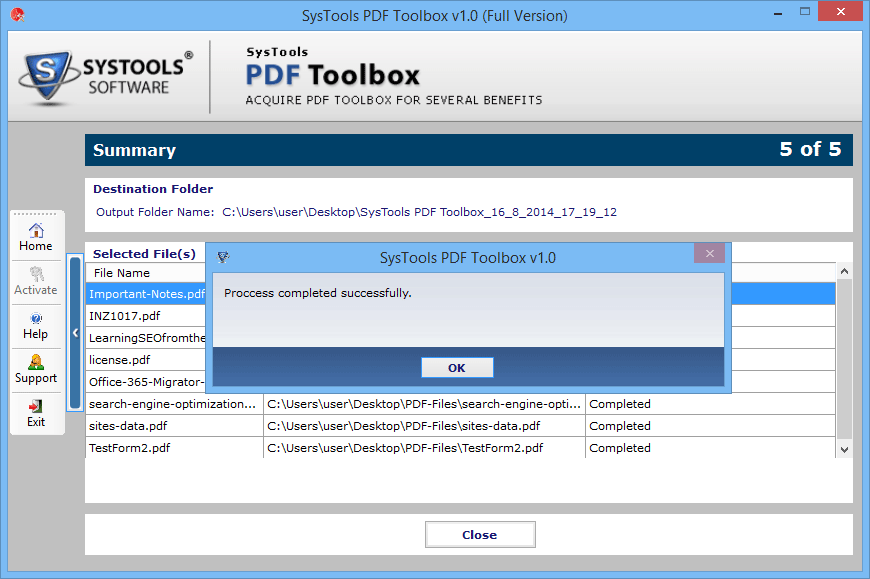Click the Completed status for sites-data.pdf

(x=620, y=426)
